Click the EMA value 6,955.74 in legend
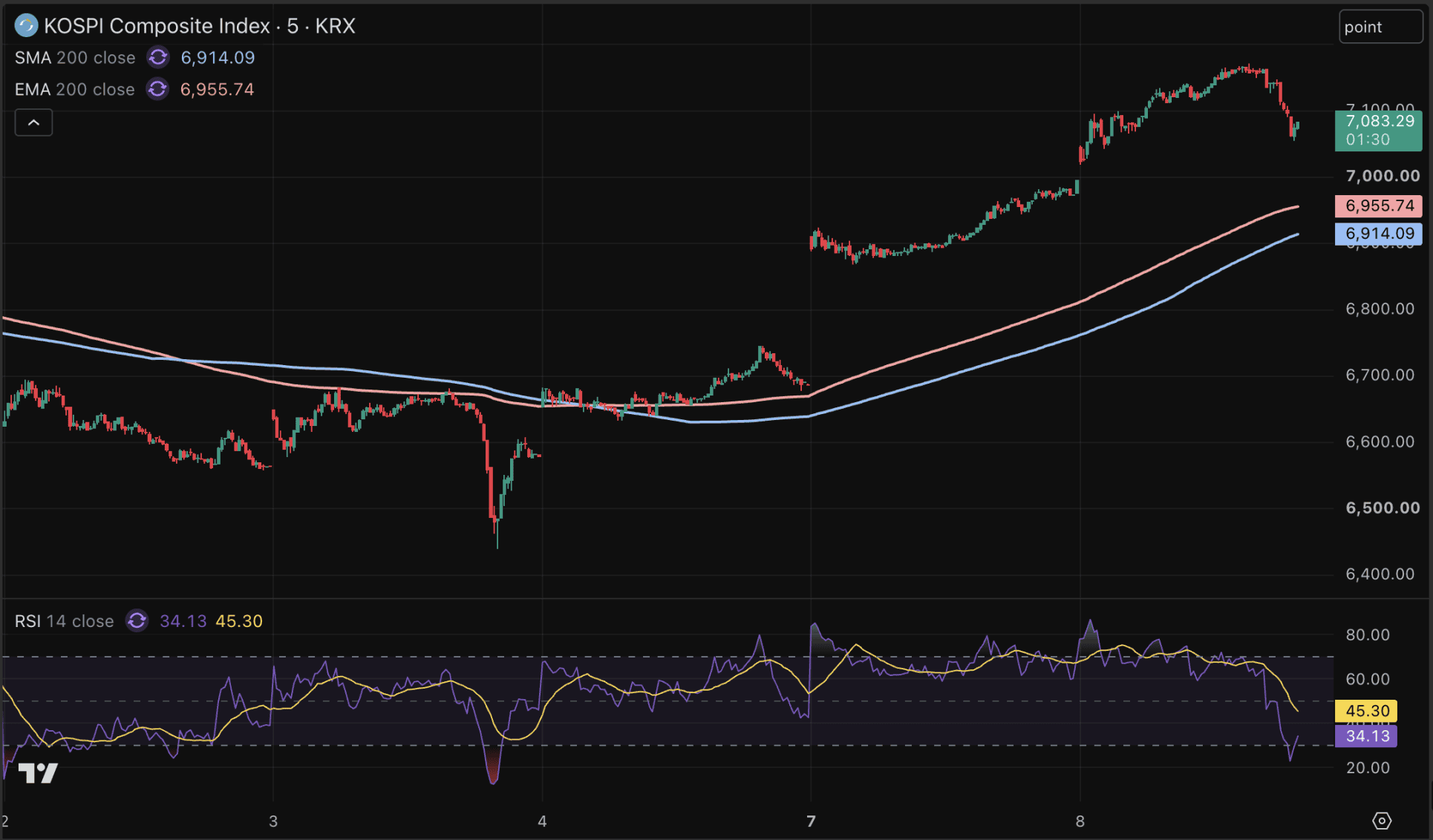Image resolution: width=1433 pixels, height=840 pixels. pyautogui.click(x=217, y=90)
